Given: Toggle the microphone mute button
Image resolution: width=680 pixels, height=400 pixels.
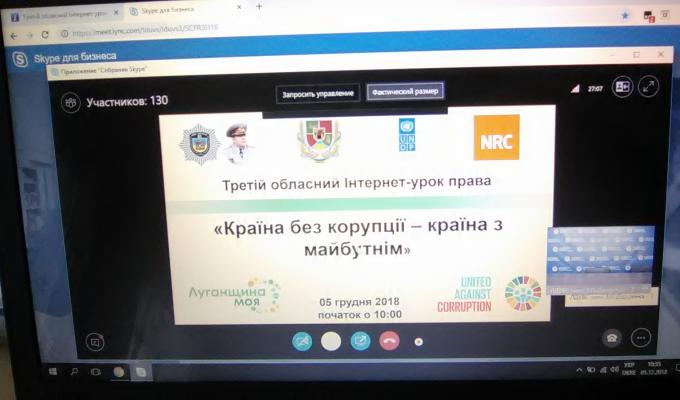Looking at the screenshot, I should 331,341.
